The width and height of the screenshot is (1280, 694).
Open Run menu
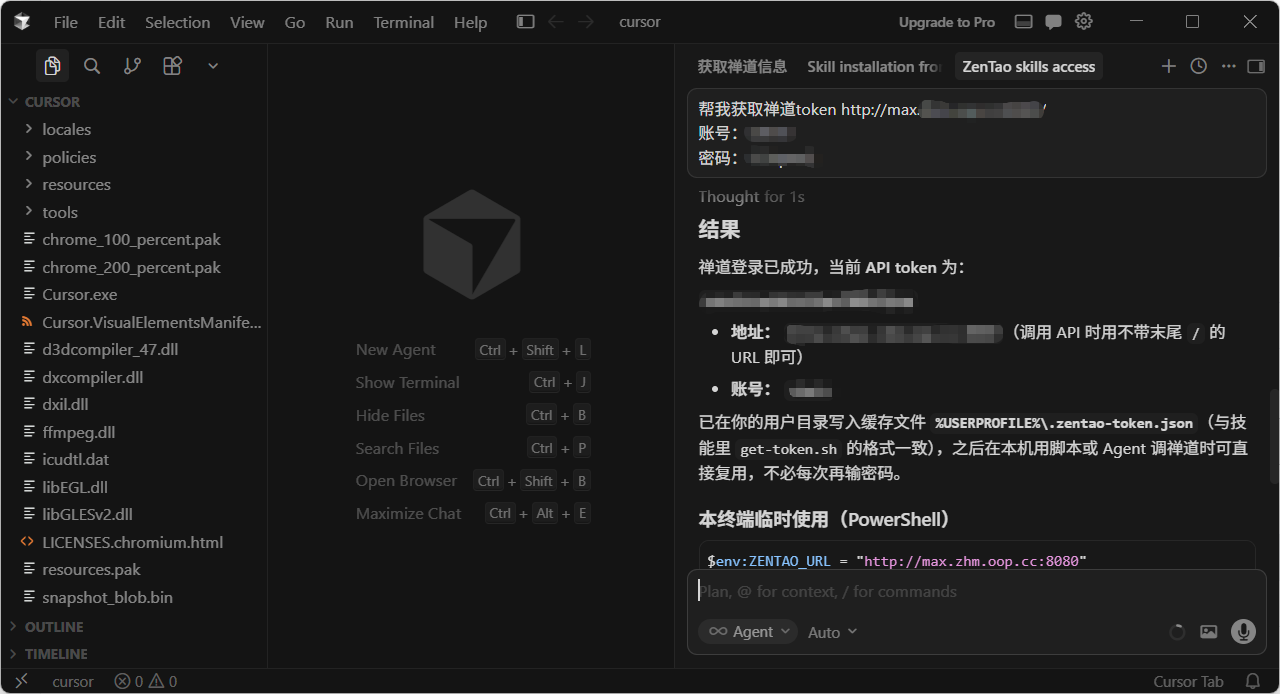339,22
